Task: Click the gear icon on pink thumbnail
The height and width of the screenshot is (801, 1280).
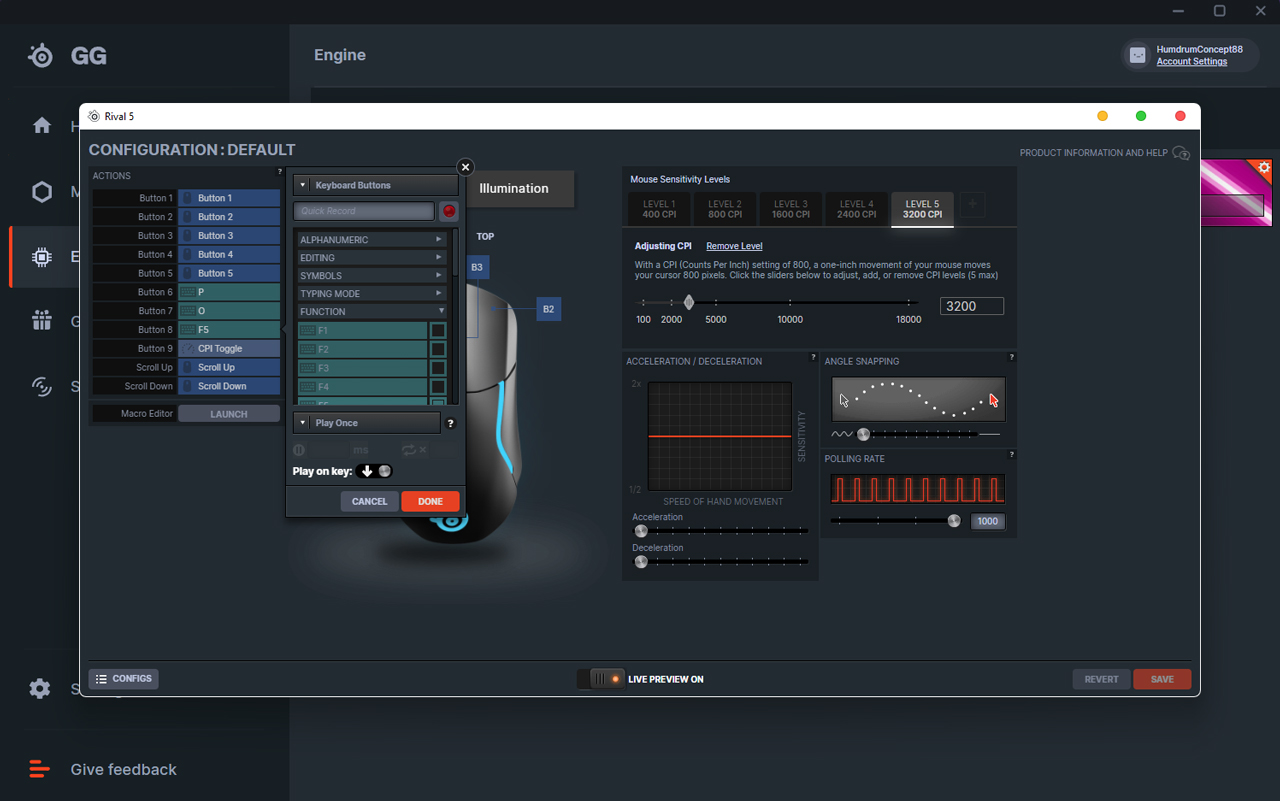Action: click(1264, 168)
